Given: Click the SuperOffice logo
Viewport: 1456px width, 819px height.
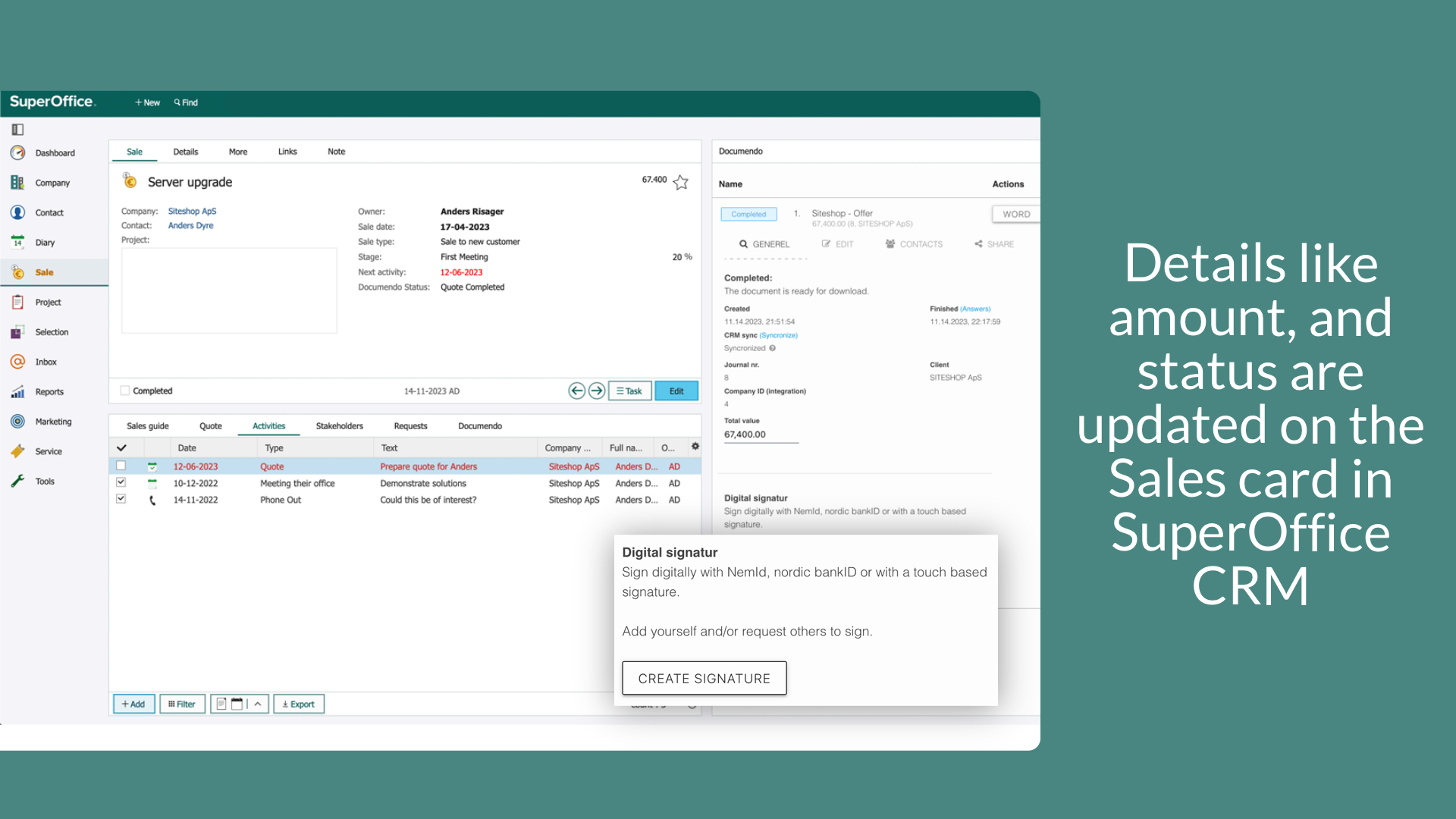Looking at the screenshot, I should (x=52, y=102).
